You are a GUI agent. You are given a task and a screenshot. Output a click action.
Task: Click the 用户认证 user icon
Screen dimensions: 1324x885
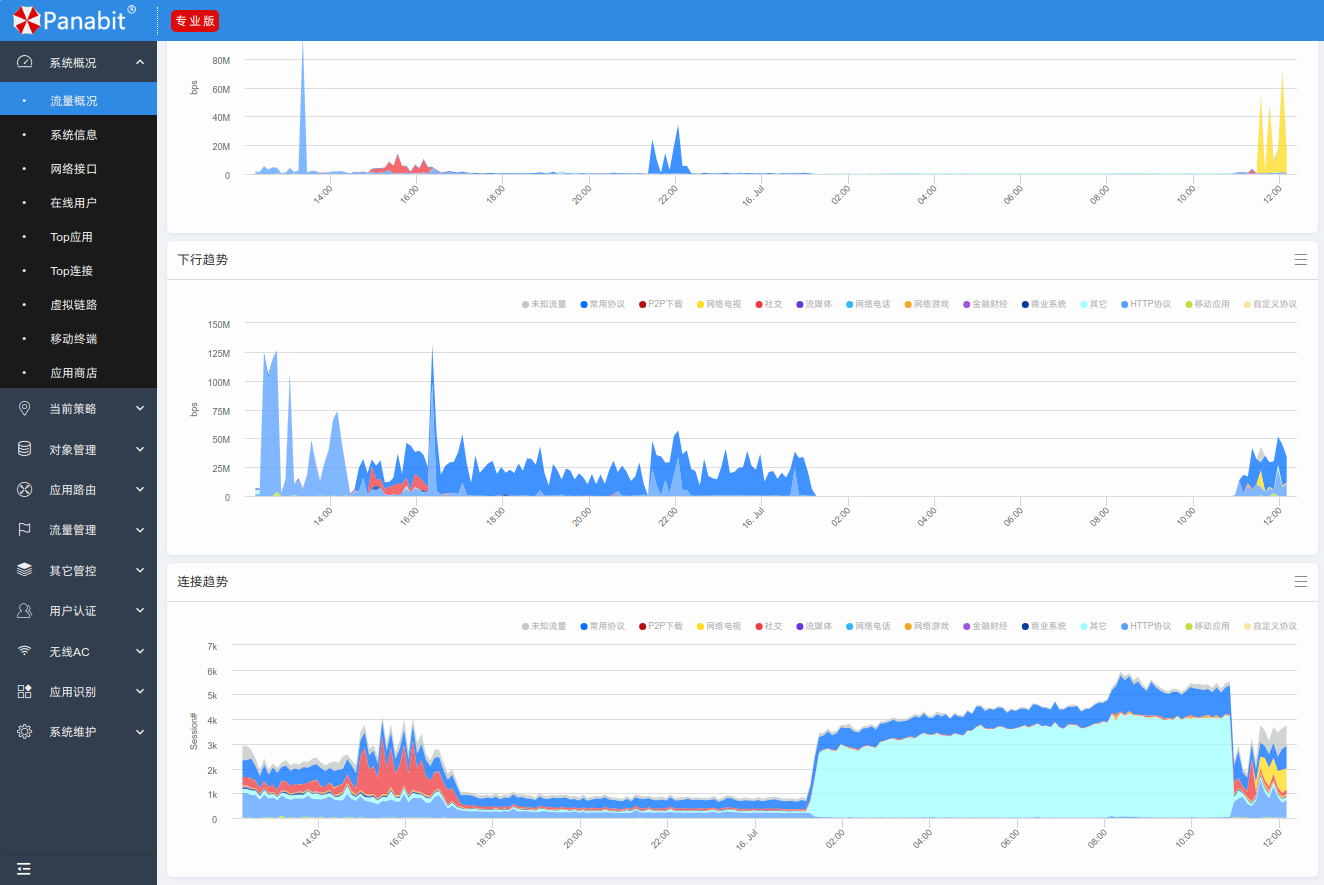[x=25, y=610]
